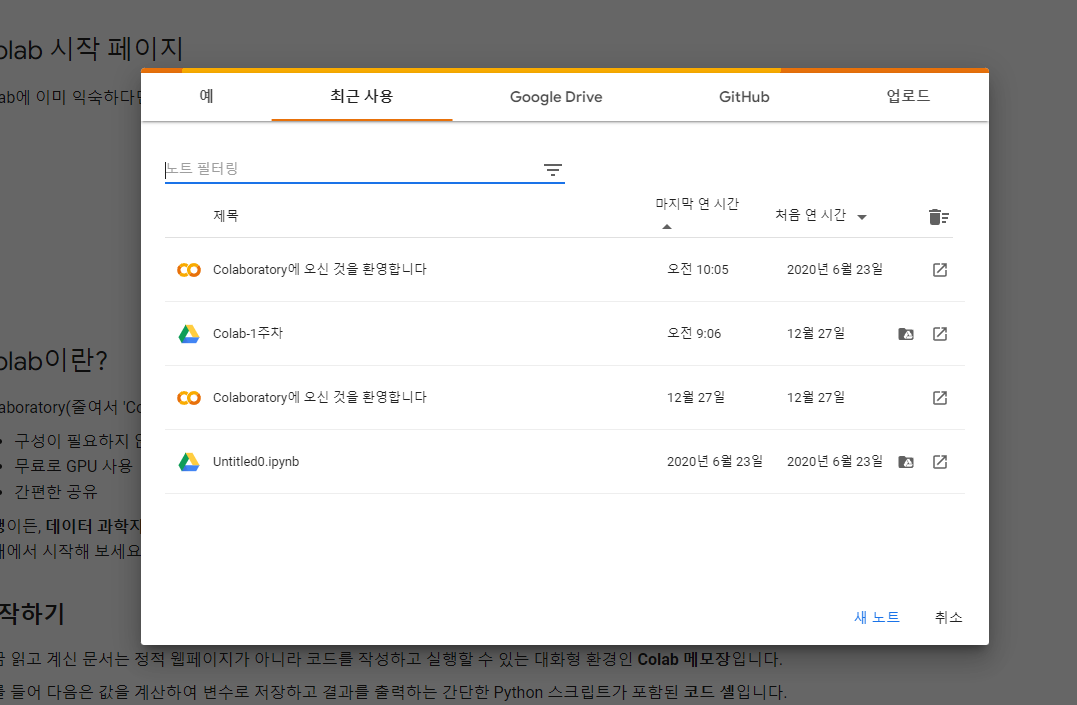Image resolution: width=1077 pixels, height=705 pixels.
Task: Open the Colab-1주차 notebook
Action: point(247,333)
